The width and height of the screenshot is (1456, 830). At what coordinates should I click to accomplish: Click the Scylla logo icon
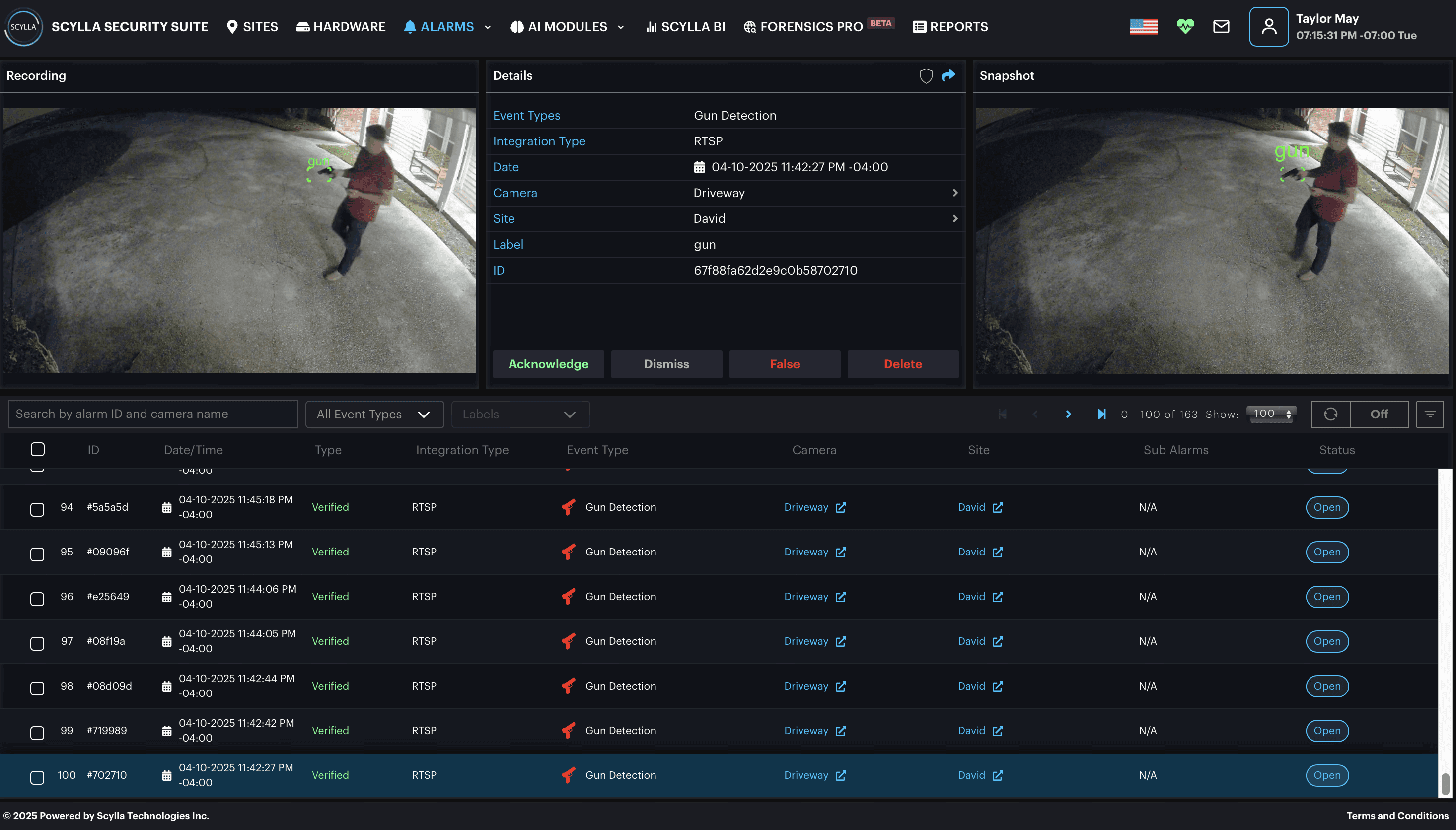23,27
